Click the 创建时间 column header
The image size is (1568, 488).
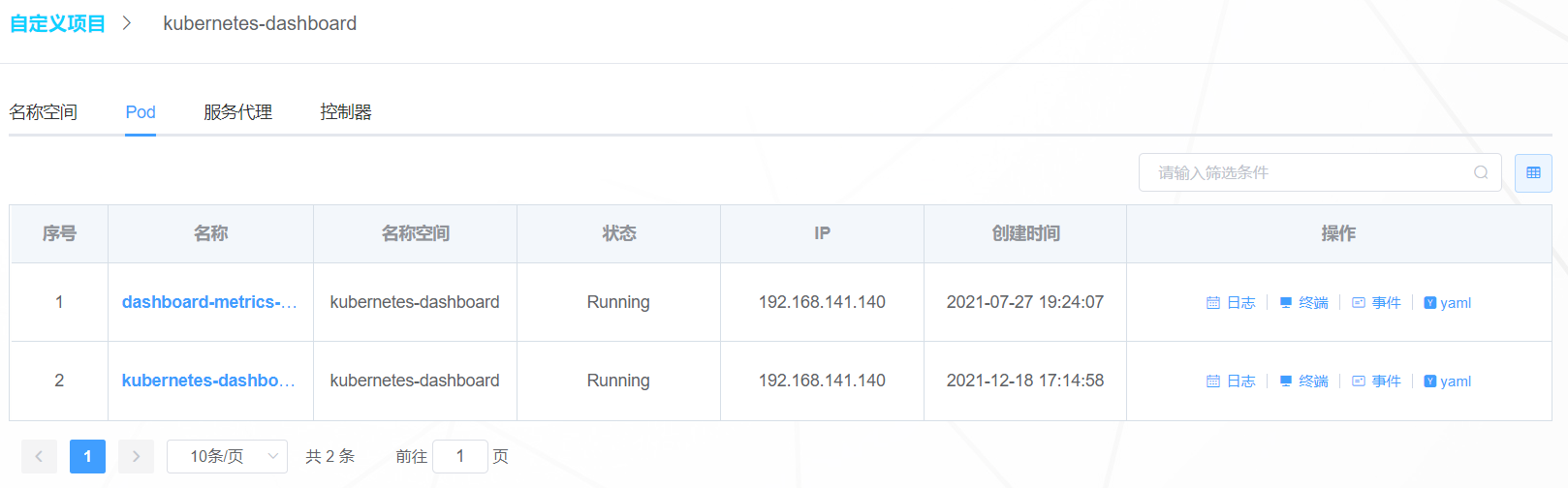tap(1025, 233)
